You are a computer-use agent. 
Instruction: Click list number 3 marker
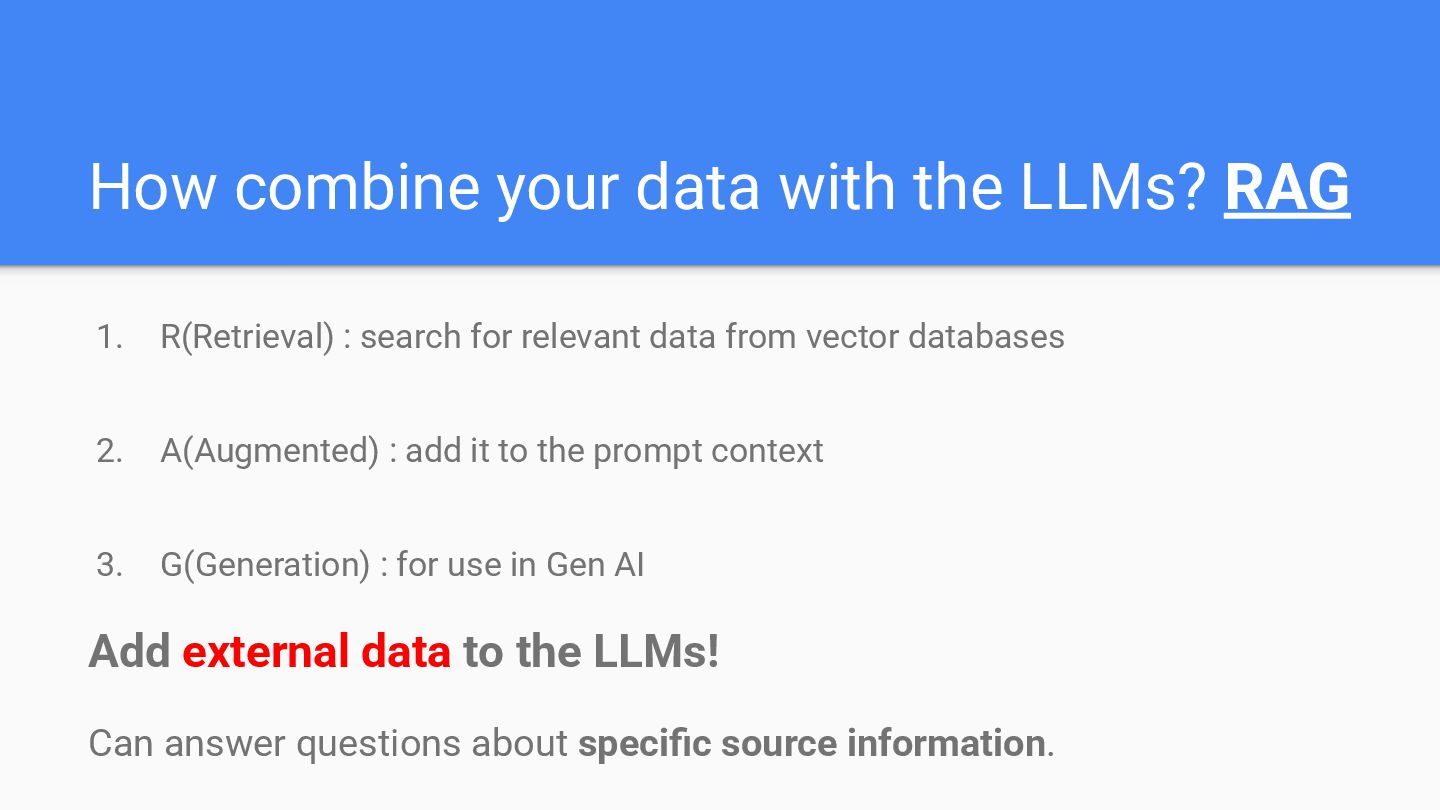(110, 565)
